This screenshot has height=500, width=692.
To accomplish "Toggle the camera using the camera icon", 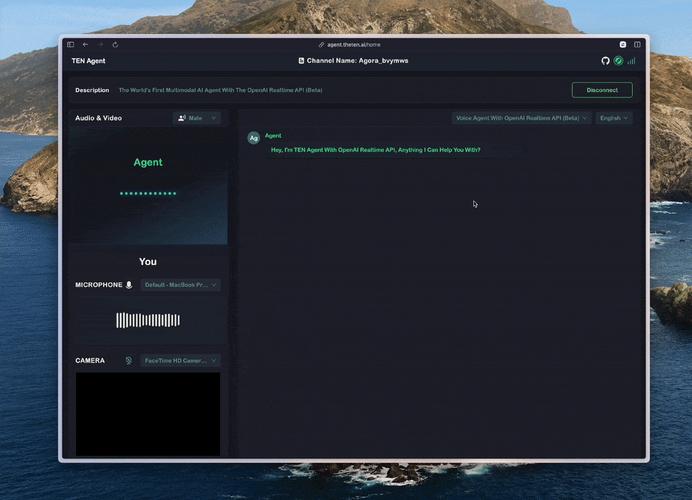I will point(129,361).
